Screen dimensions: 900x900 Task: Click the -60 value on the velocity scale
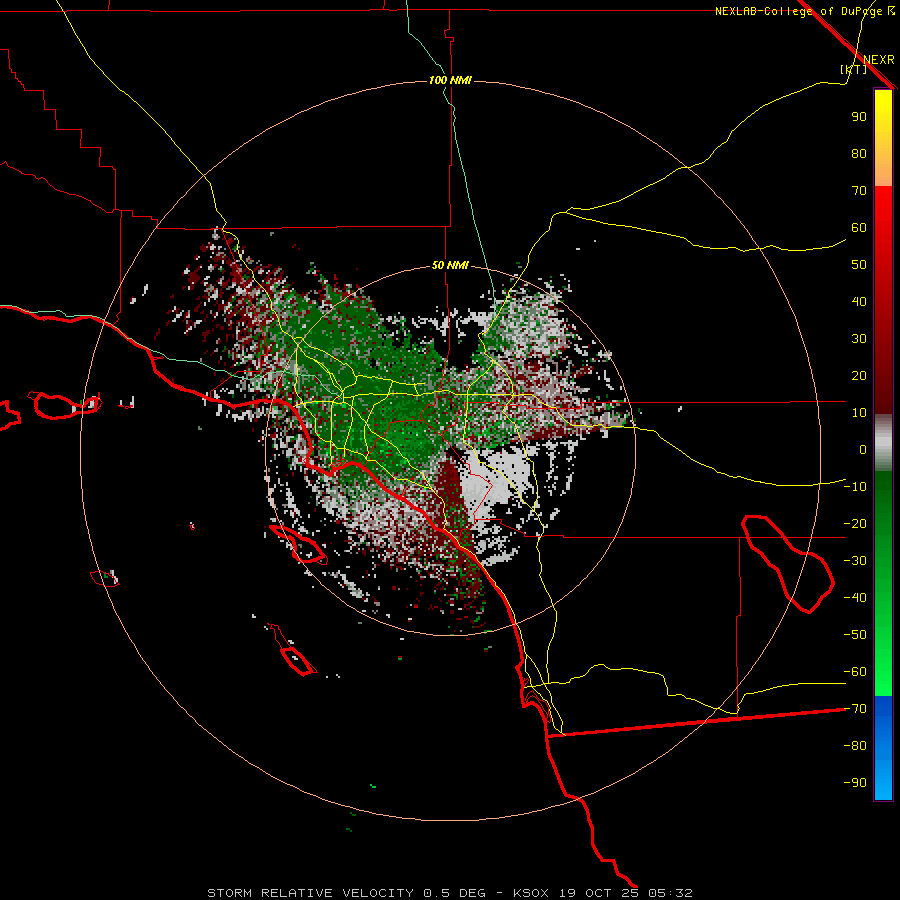tap(855, 672)
